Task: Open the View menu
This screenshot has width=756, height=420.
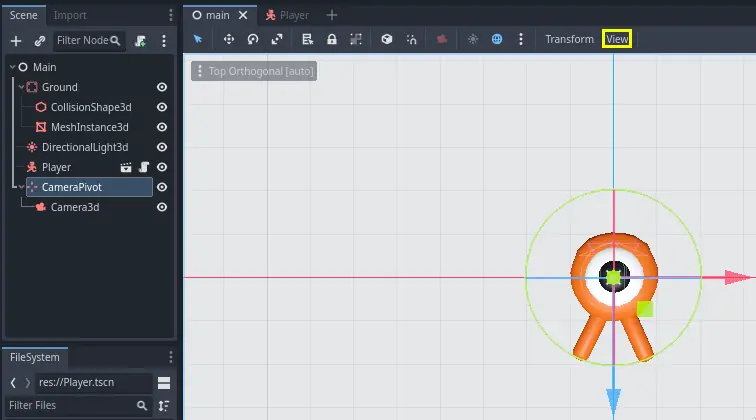Action: 617,39
